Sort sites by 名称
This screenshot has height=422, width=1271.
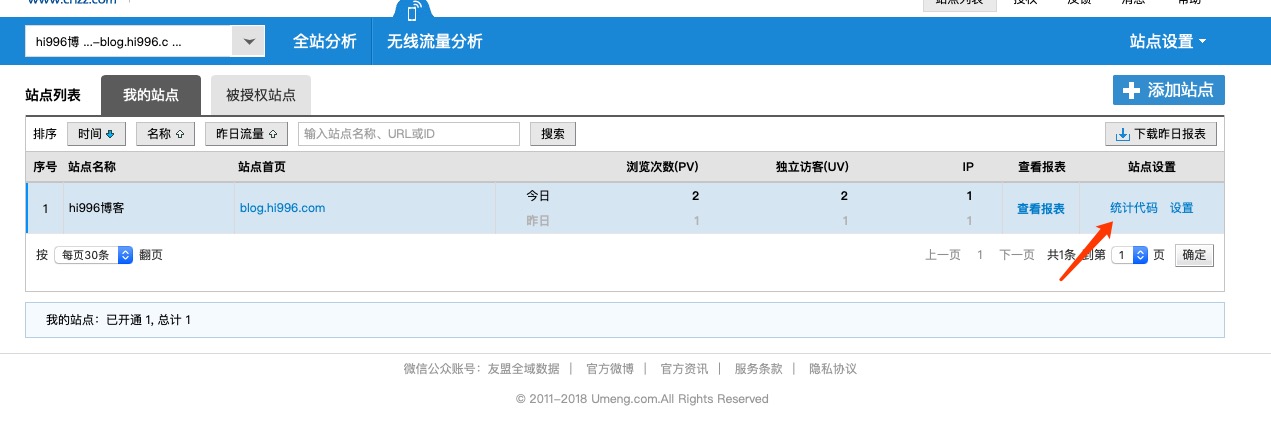[x=165, y=134]
